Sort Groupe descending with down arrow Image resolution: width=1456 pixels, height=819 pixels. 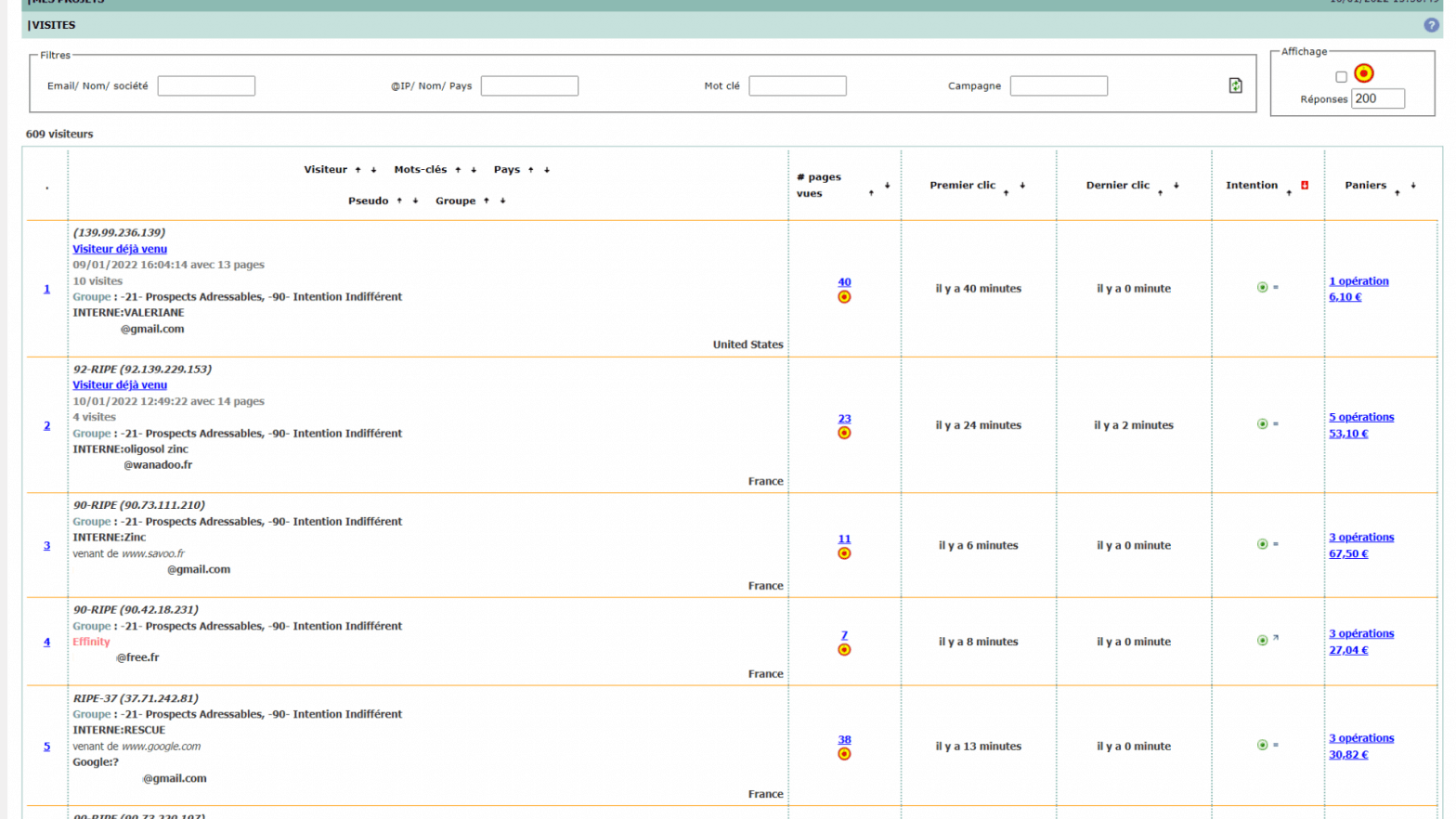[502, 201]
